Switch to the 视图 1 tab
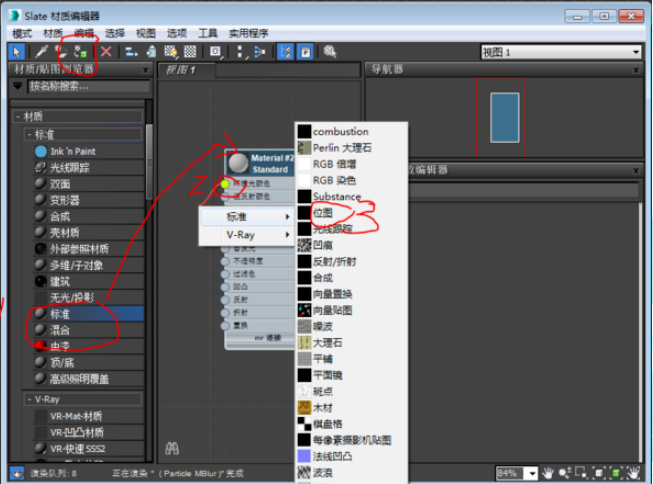Image resolution: width=653 pixels, height=484 pixels. pyautogui.click(x=187, y=70)
